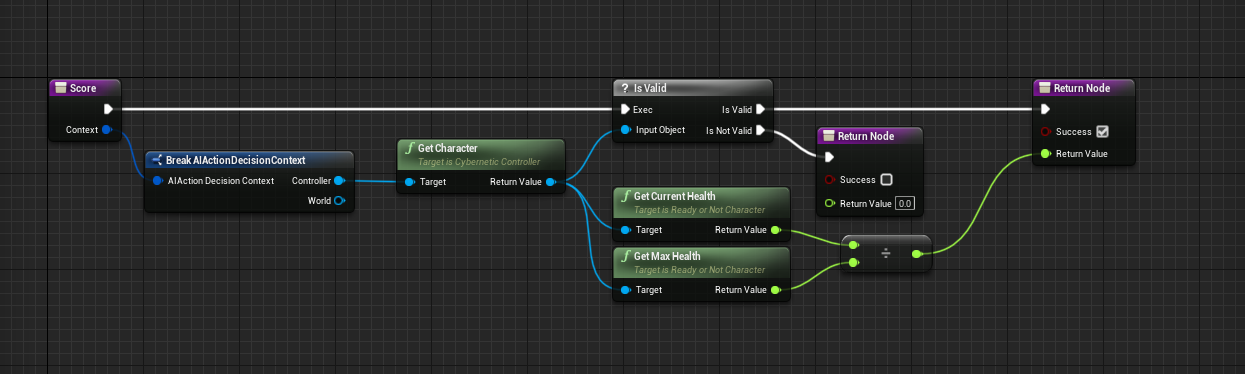1245x374 pixels.
Task: Click the Input Object pin
Action: 626,130
